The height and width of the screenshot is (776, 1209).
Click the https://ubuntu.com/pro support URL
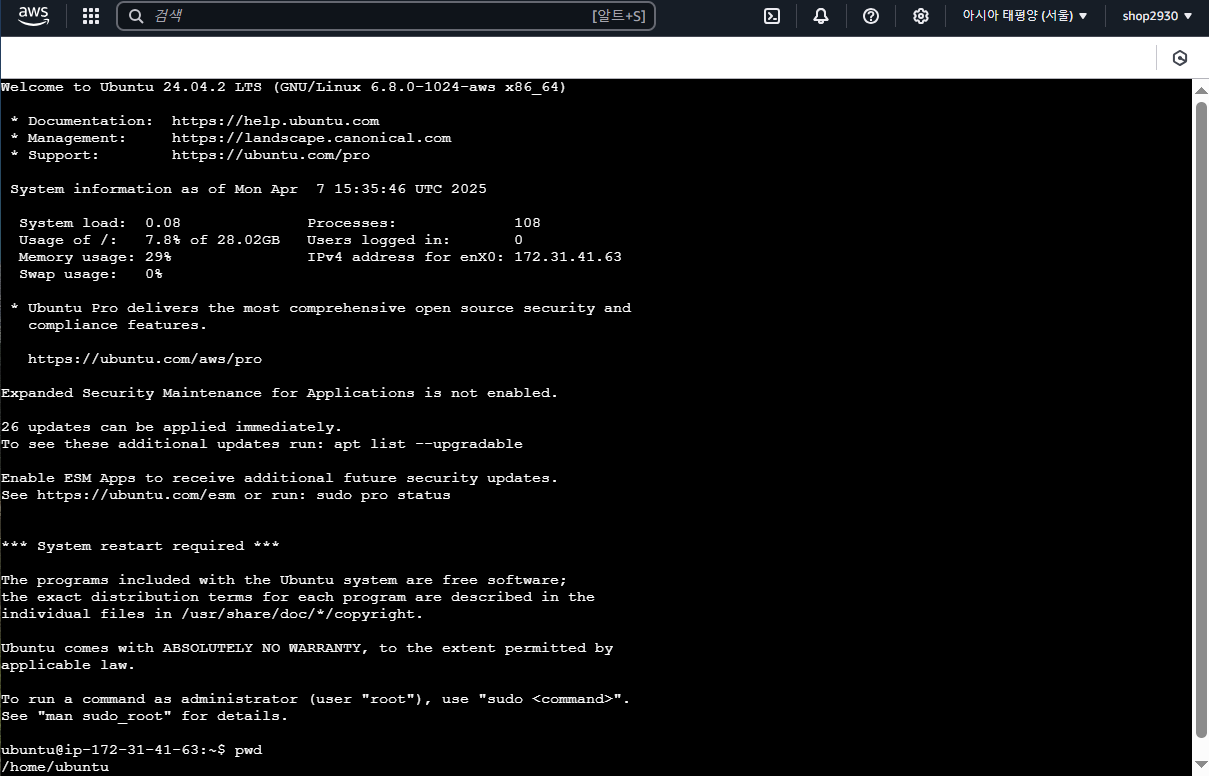point(271,155)
